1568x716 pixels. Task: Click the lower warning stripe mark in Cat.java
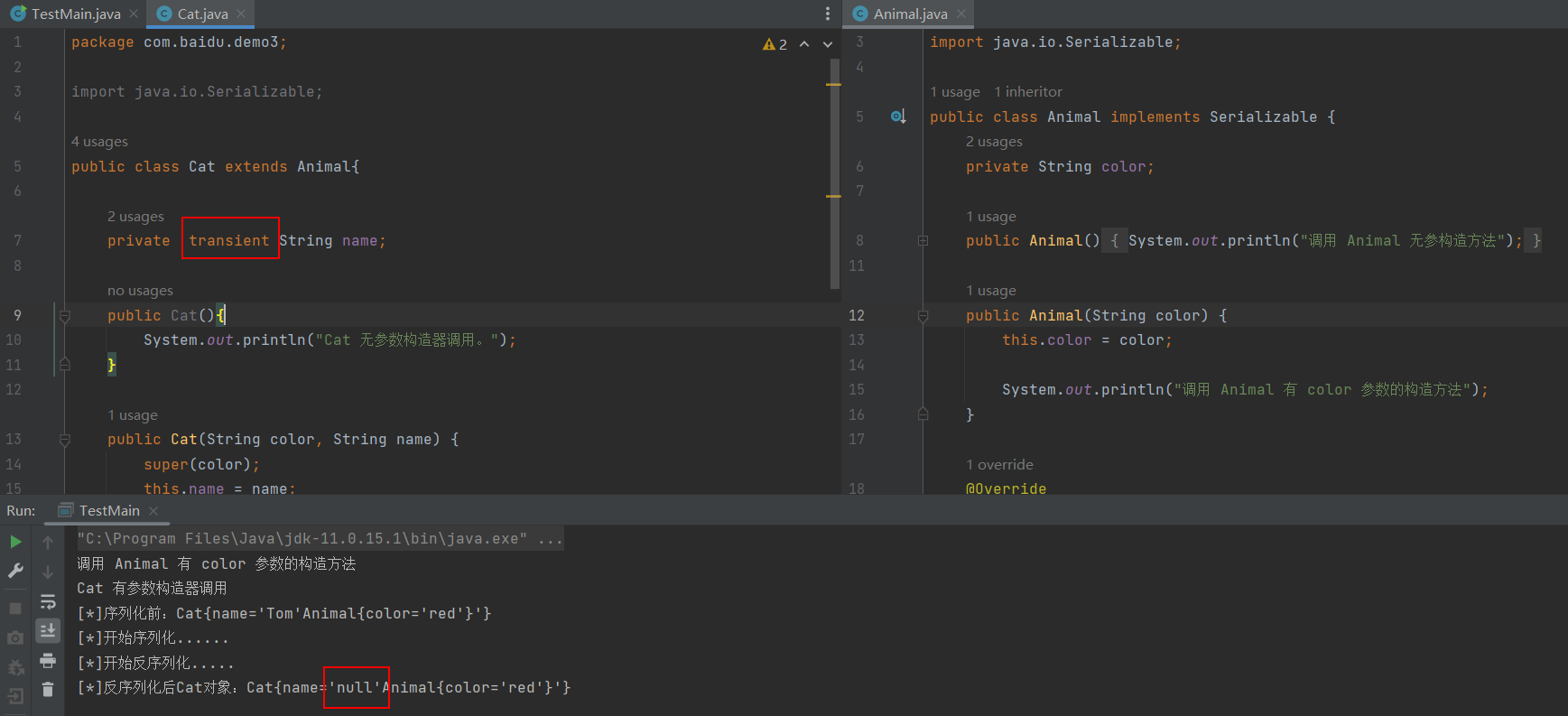[x=833, y=195]
